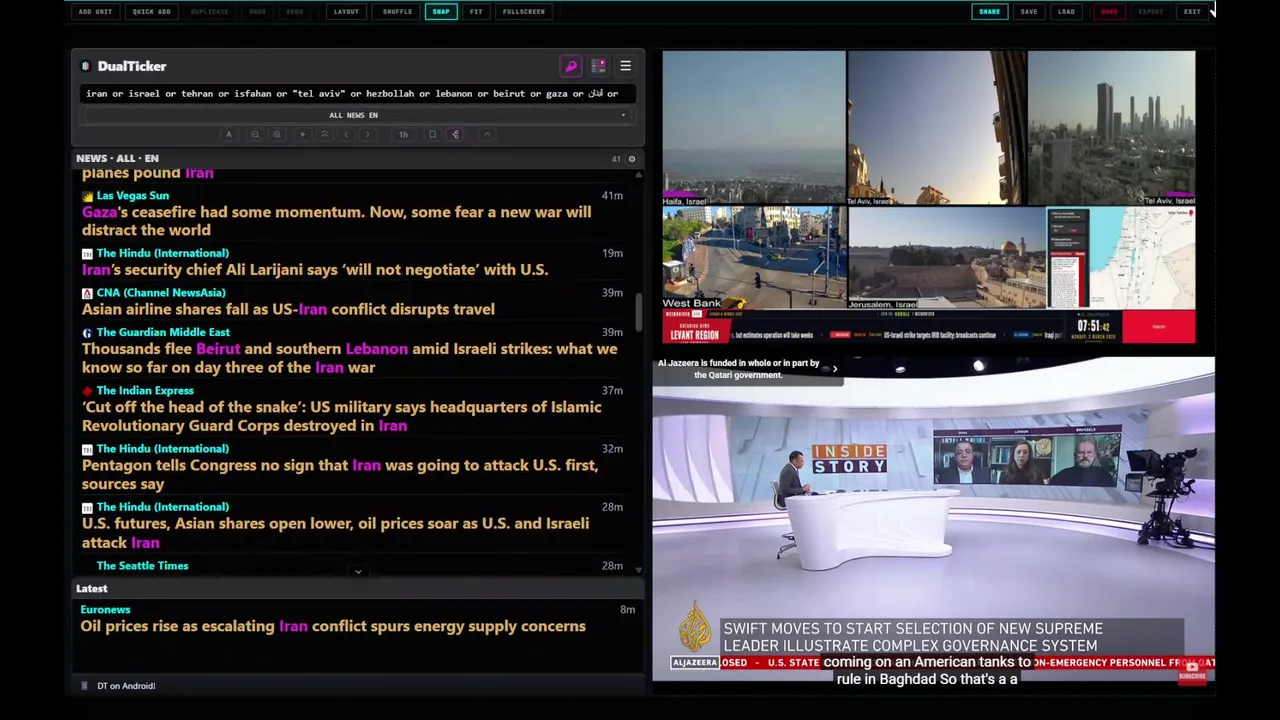Image resolution: width=1280 pixels, height=720 pixels.
Task: Click the DualTicker logo icon
Action: click(85, 66)
